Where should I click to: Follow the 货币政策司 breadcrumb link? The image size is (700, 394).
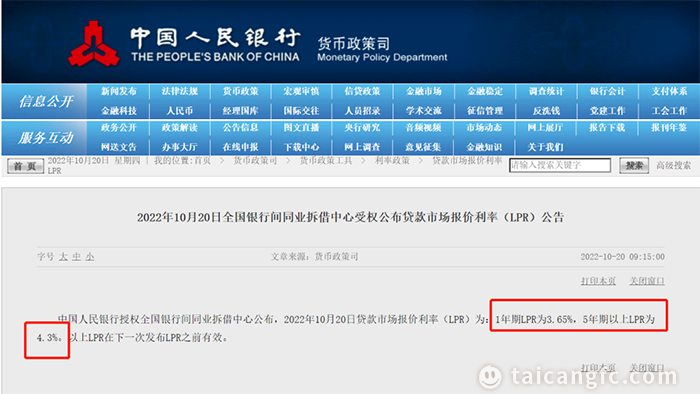[x=255, y=161]
